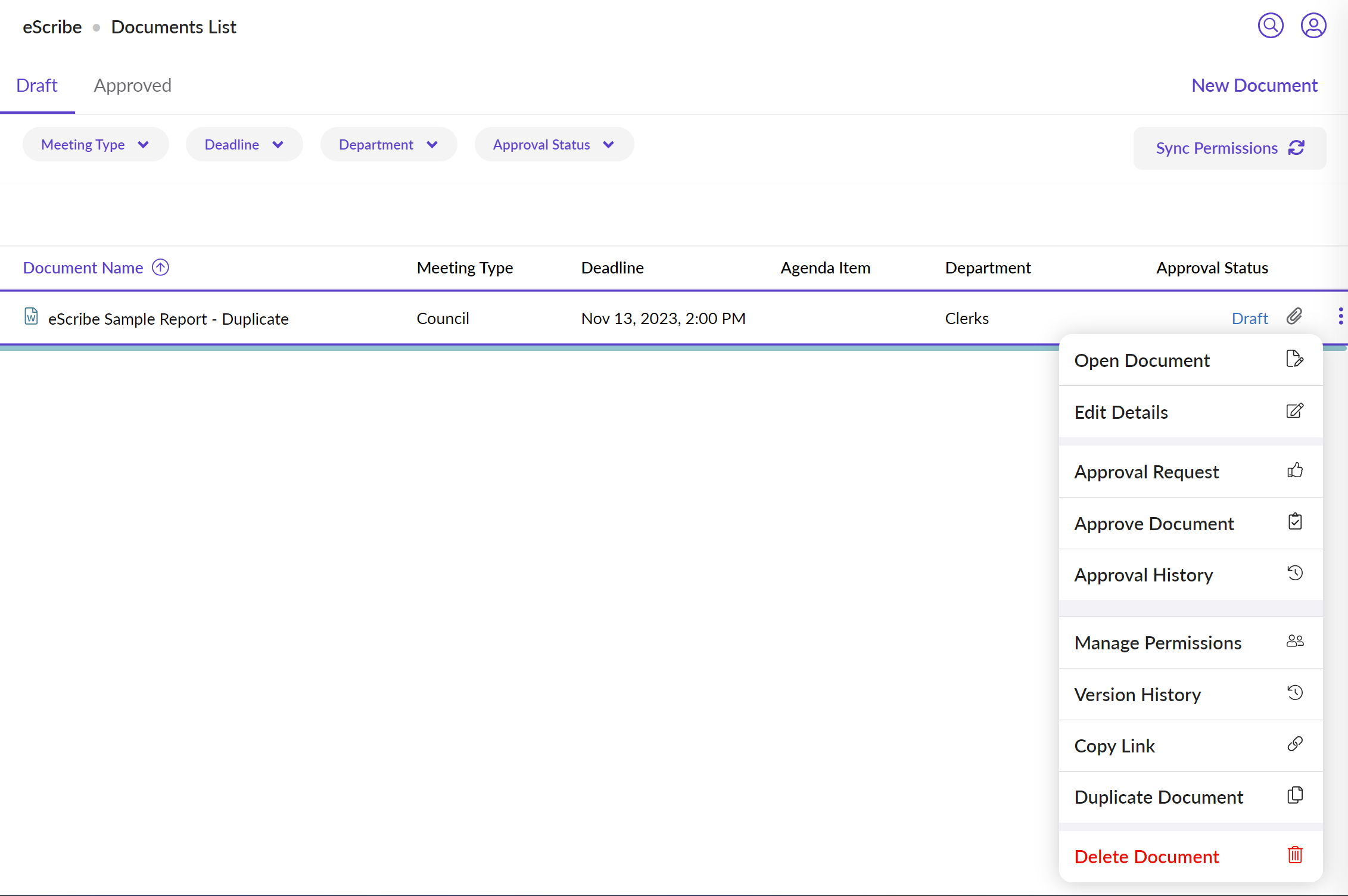Click the eScribe Sample Report - Duplicate row
This screenshot has width=1348, height=896.
coord(169,318)
